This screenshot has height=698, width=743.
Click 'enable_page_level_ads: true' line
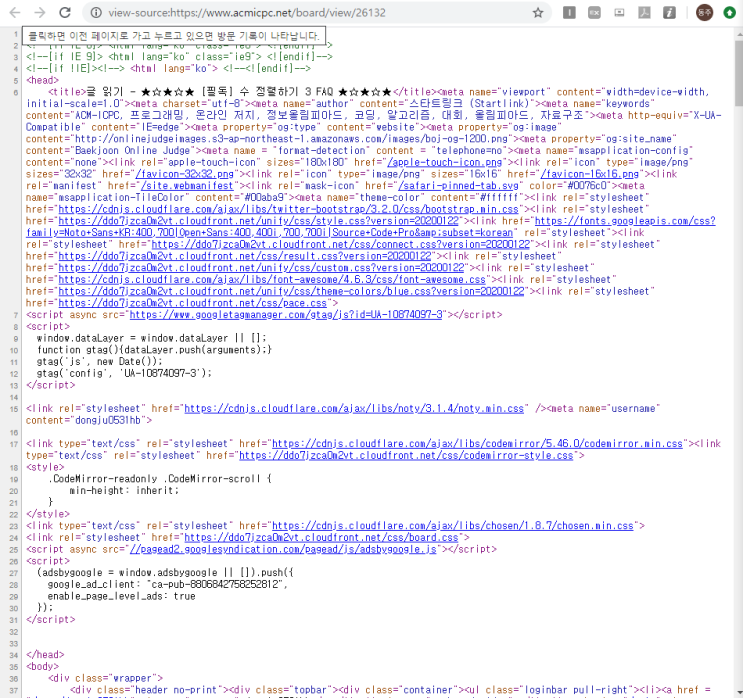click(121, 596)
